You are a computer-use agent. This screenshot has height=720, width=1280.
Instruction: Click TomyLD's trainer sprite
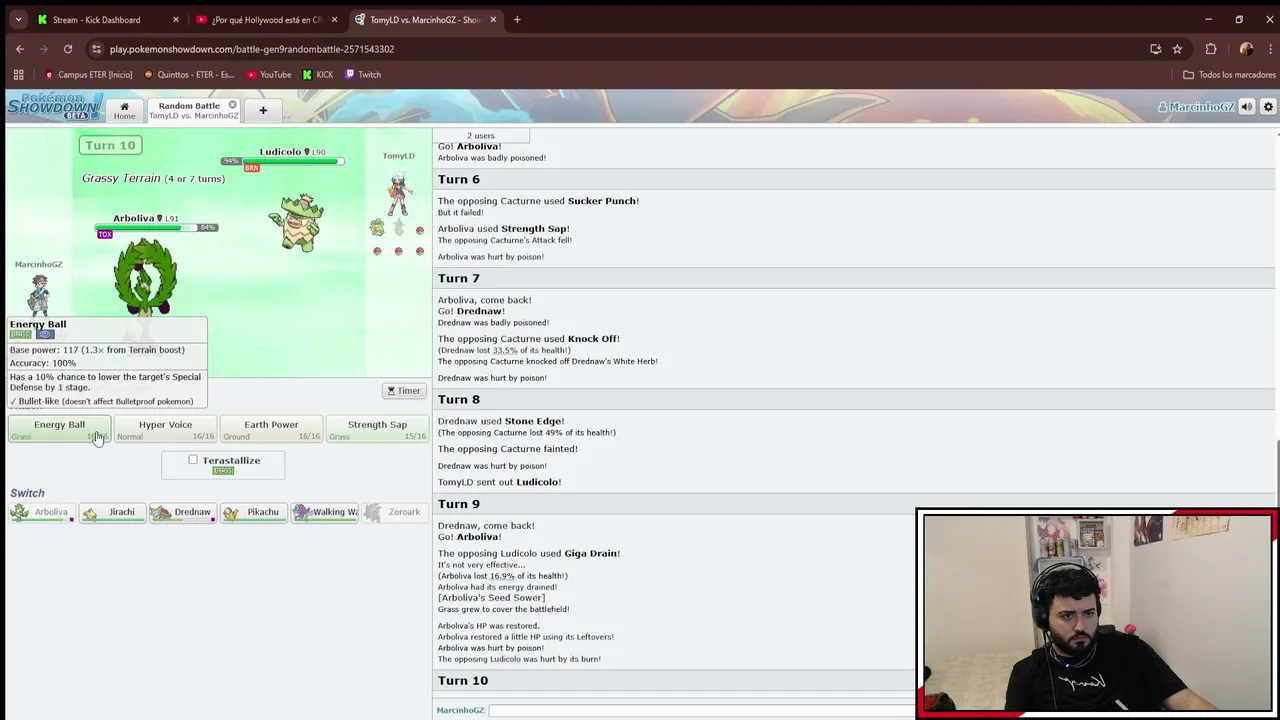399,194
